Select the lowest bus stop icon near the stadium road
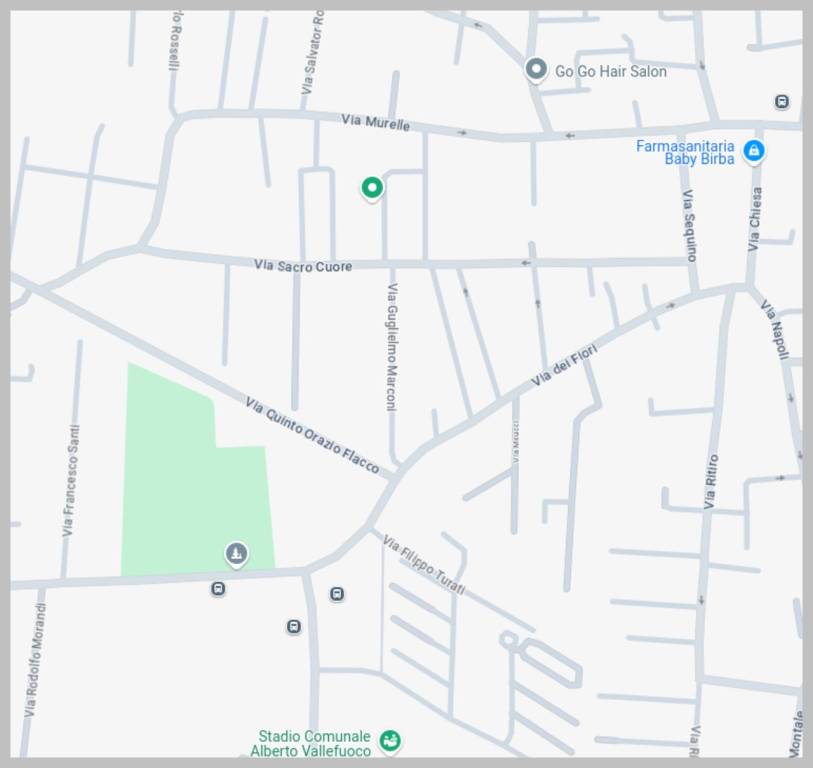The height and width of the screenshot is (768, 813). pos(293,626)
